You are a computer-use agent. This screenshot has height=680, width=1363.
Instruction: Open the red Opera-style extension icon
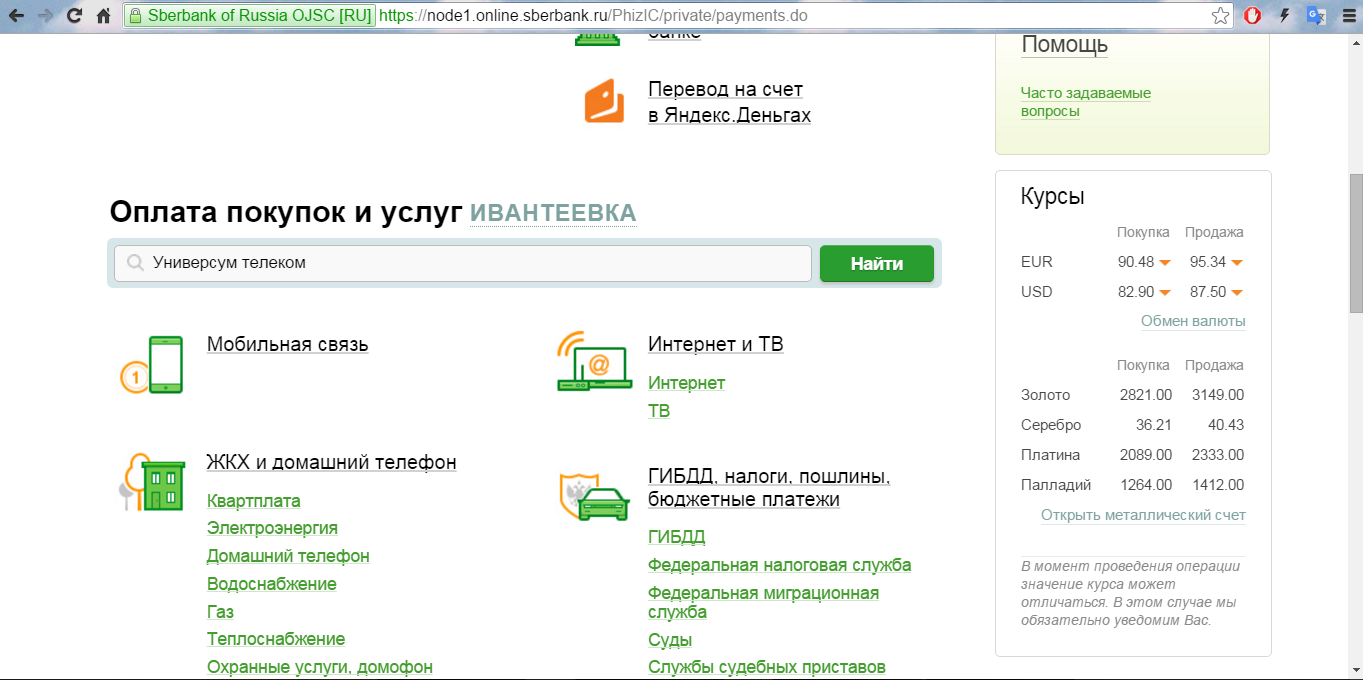1252,16
